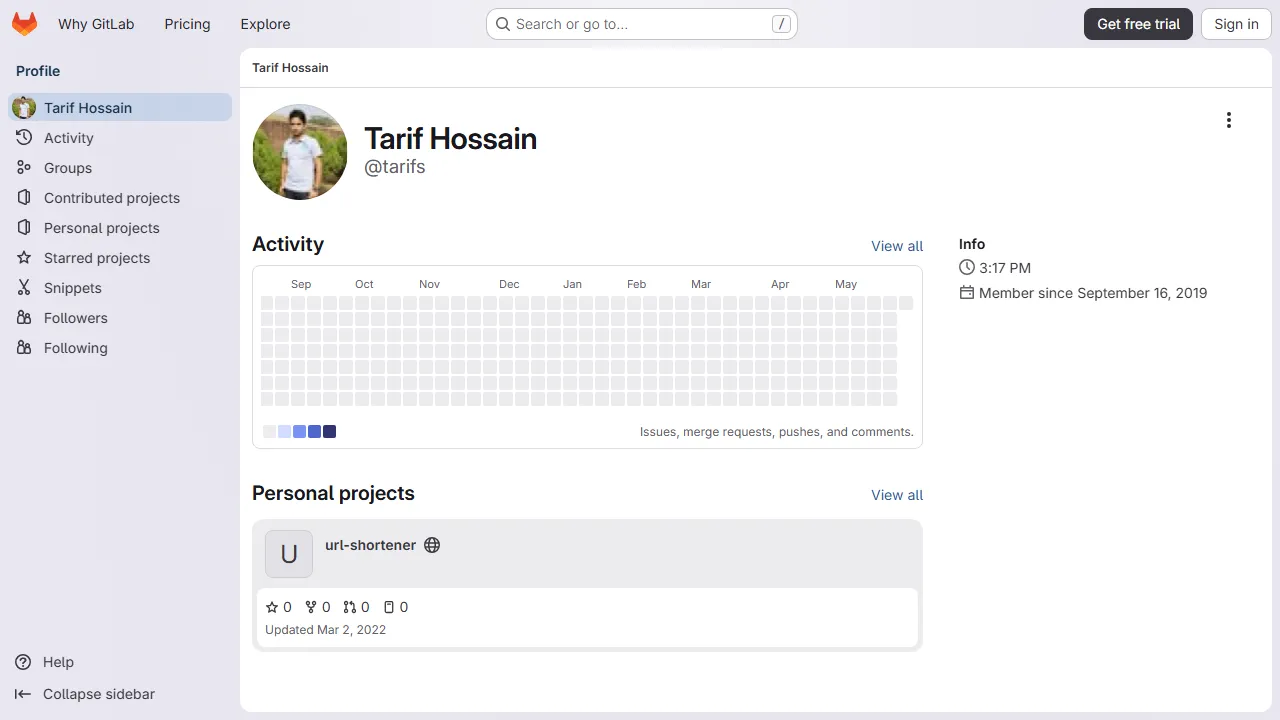Image resolution: width=1280 pixels, height=720 pixels.
Task: Open Starred projects in sidebar
Action: click(x=120, y=258)
